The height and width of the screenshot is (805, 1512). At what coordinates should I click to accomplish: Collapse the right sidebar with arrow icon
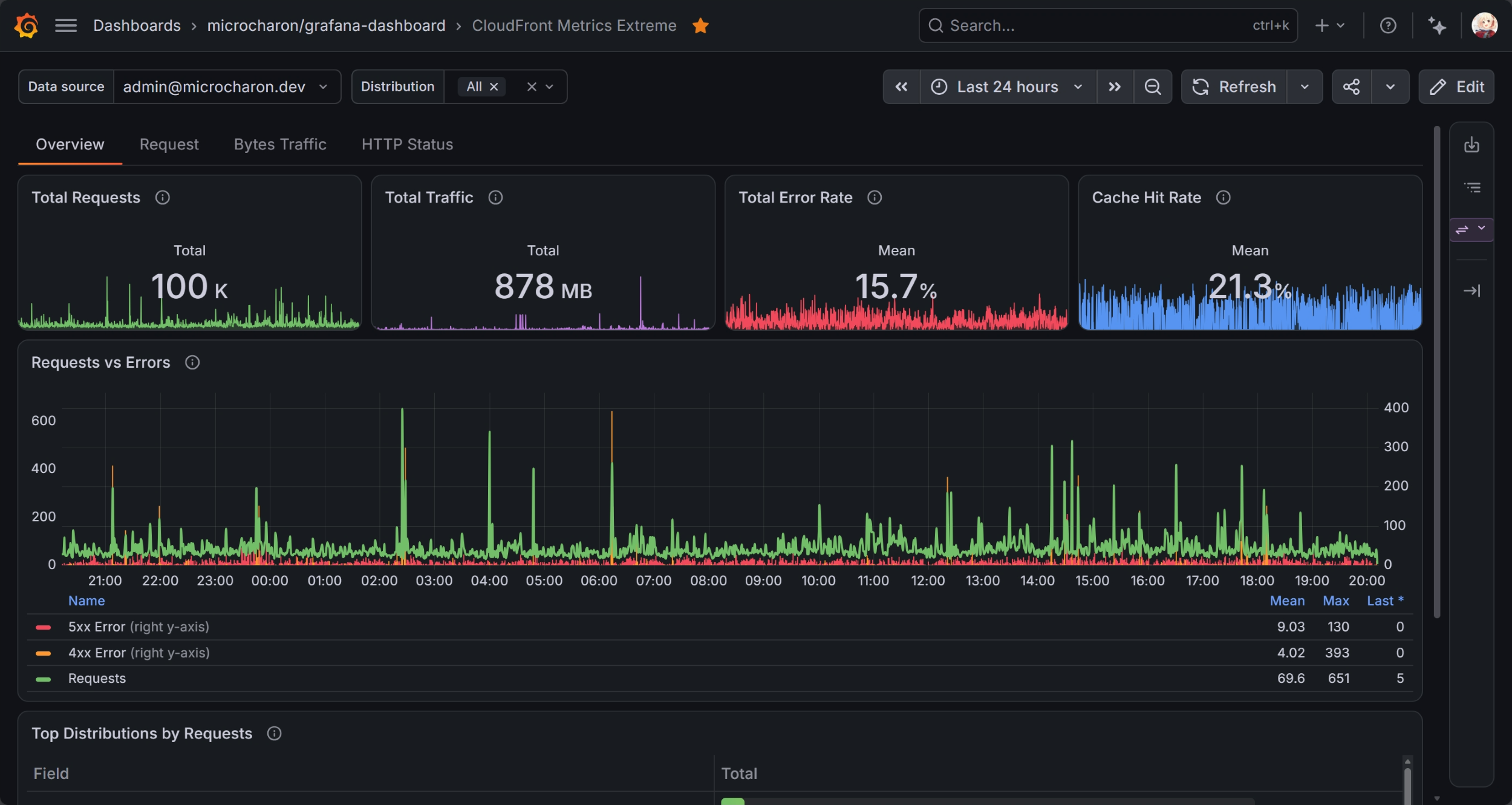coord(1471,291)
